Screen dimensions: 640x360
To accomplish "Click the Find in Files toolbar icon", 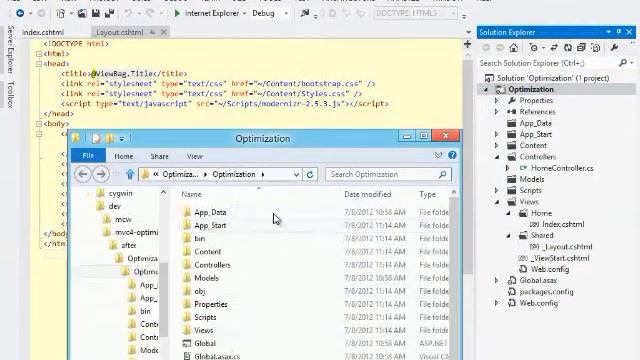I will 305,13.
